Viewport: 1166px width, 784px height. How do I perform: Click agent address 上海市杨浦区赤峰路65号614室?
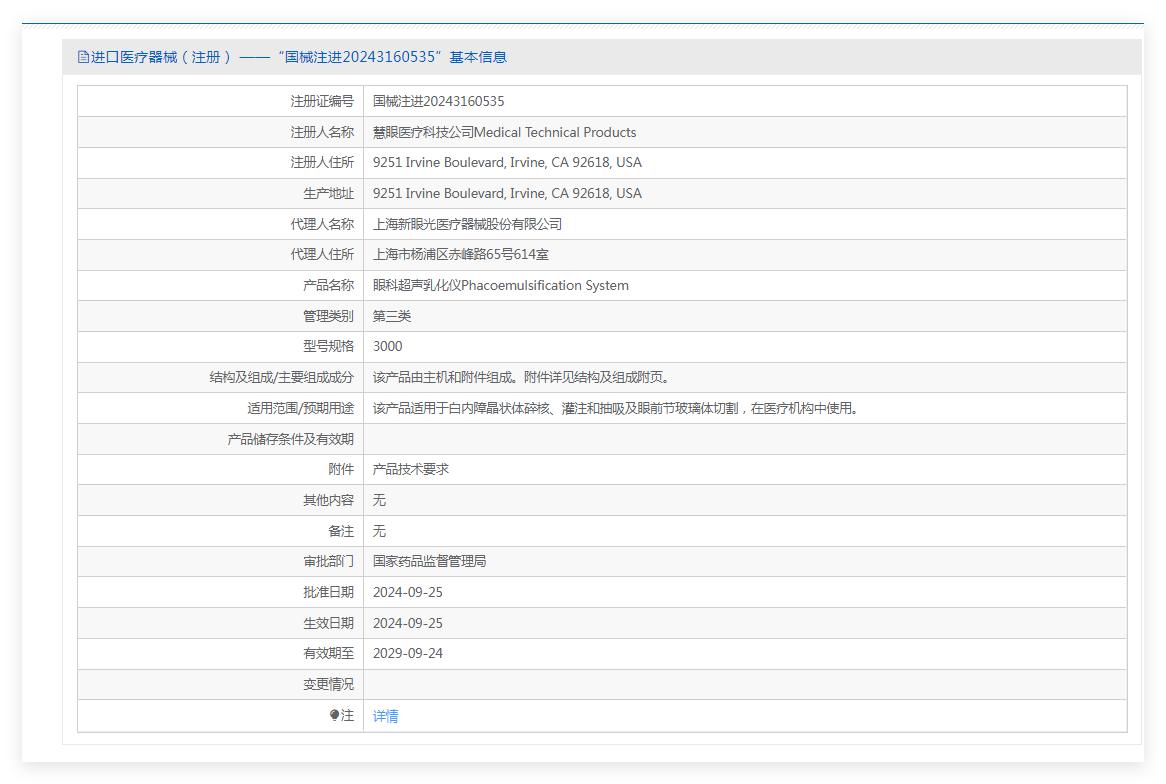coord(460,254)
